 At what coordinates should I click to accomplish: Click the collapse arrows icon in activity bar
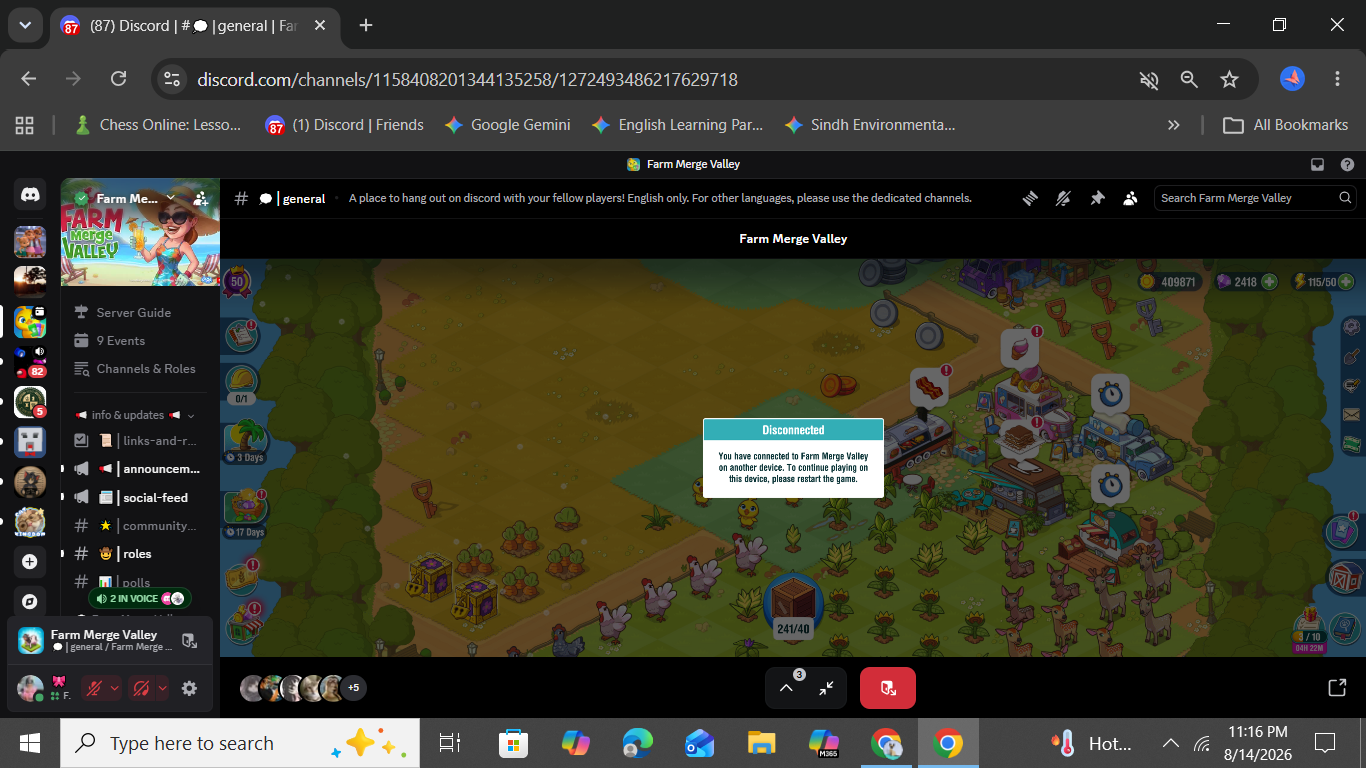826,688
